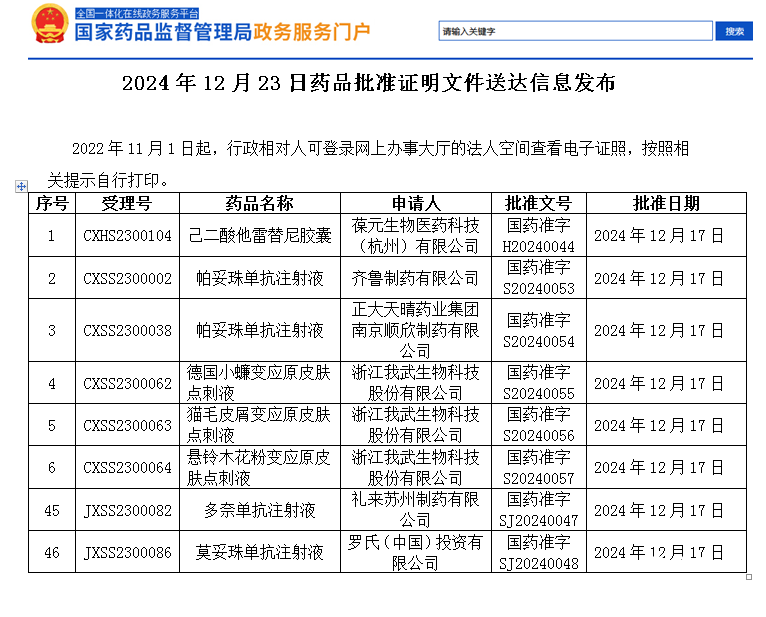Select acceptance number CXSS2300038
The image size is (766, 617).
point(128,331)
